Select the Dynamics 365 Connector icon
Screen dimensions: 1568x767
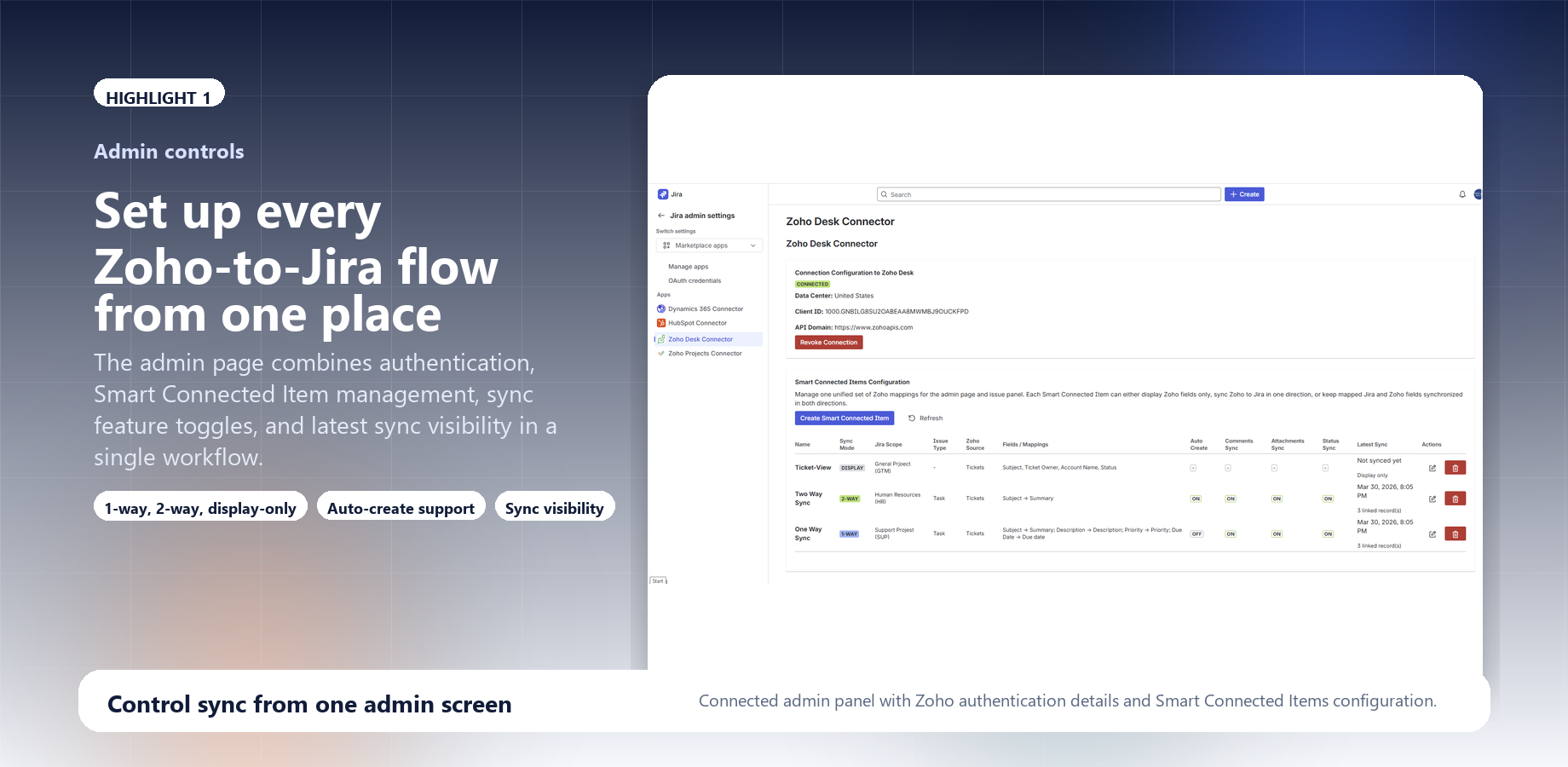(660, 309)
